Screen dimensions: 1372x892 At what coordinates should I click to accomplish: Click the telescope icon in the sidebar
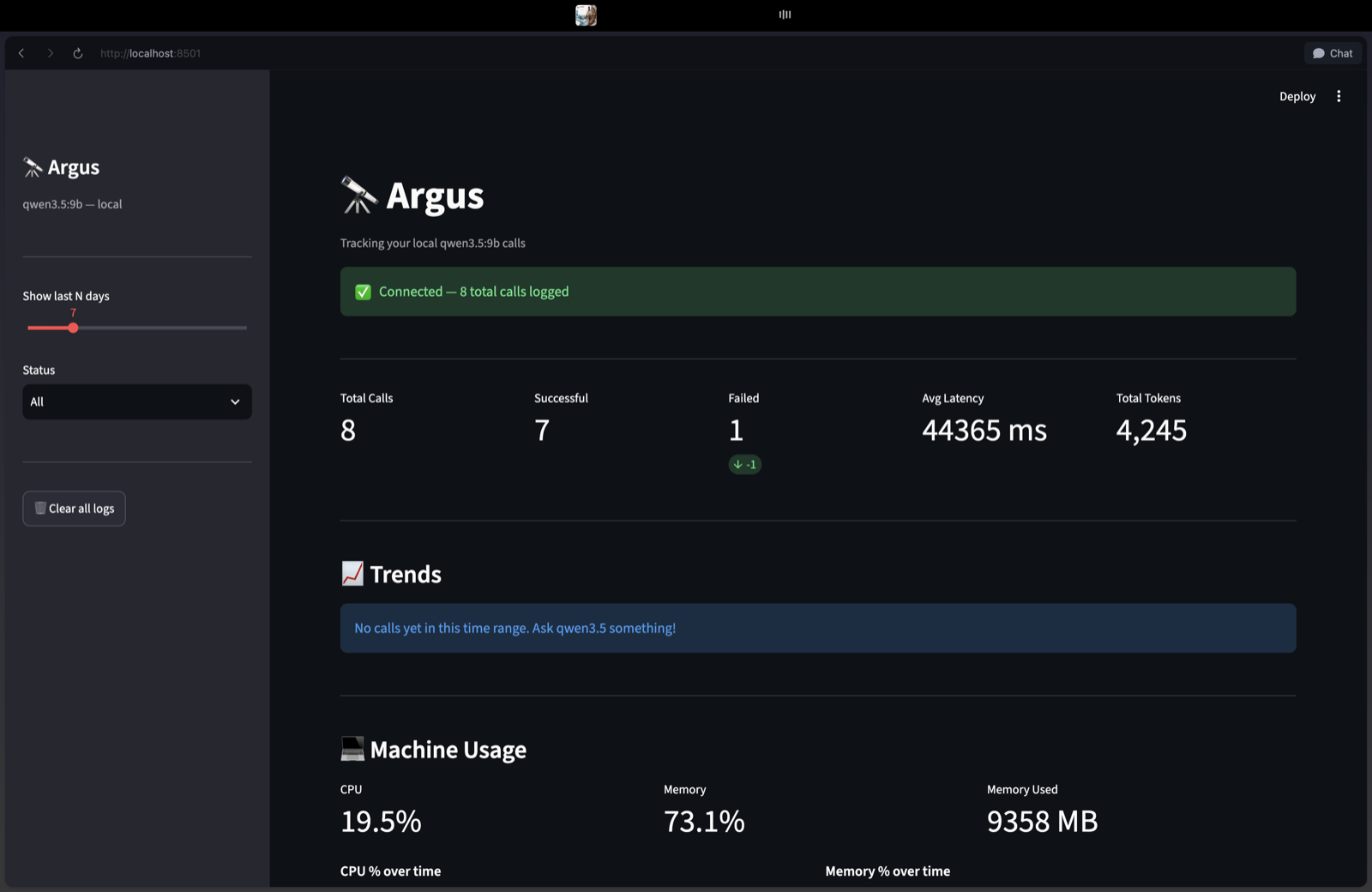point(33,167)
